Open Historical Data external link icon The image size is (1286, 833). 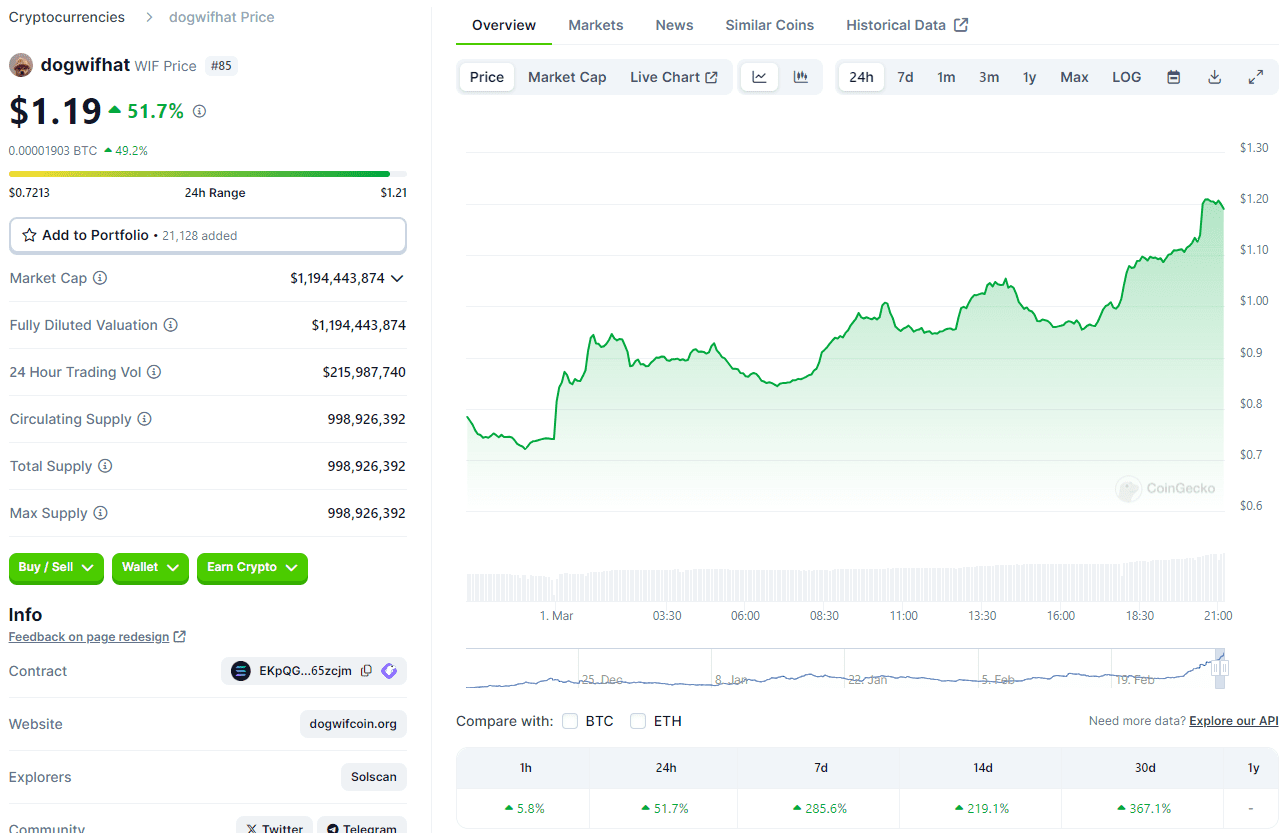pos(961,25)
